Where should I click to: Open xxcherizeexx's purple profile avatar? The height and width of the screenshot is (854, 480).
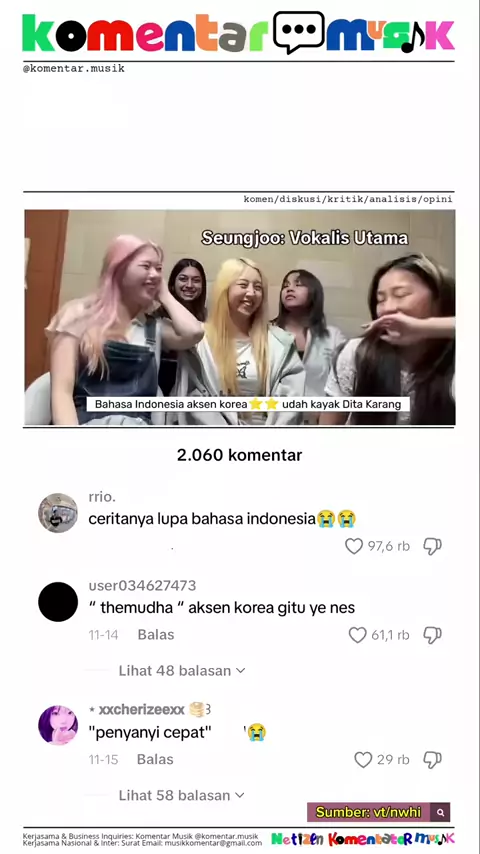[x=58, y=725]
